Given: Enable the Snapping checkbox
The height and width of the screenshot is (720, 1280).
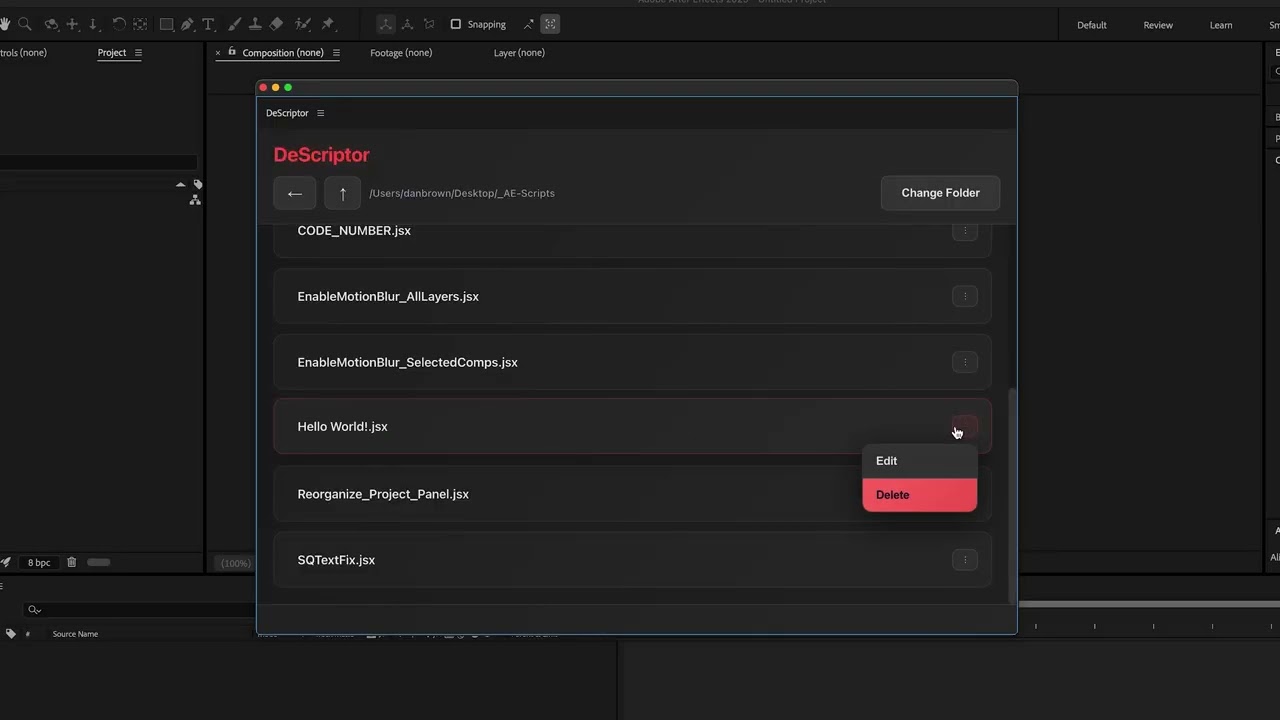Looking at the screenshot, I should 456,24.
